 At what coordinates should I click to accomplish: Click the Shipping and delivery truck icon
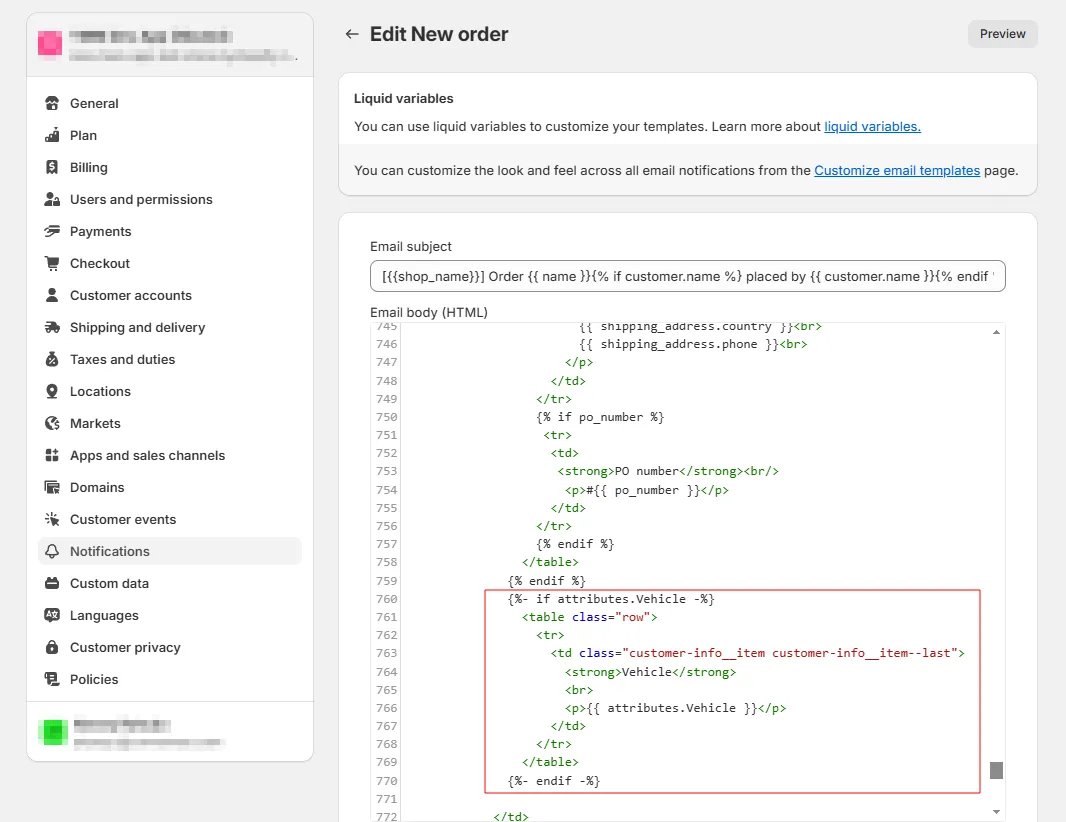click(52, 327)
